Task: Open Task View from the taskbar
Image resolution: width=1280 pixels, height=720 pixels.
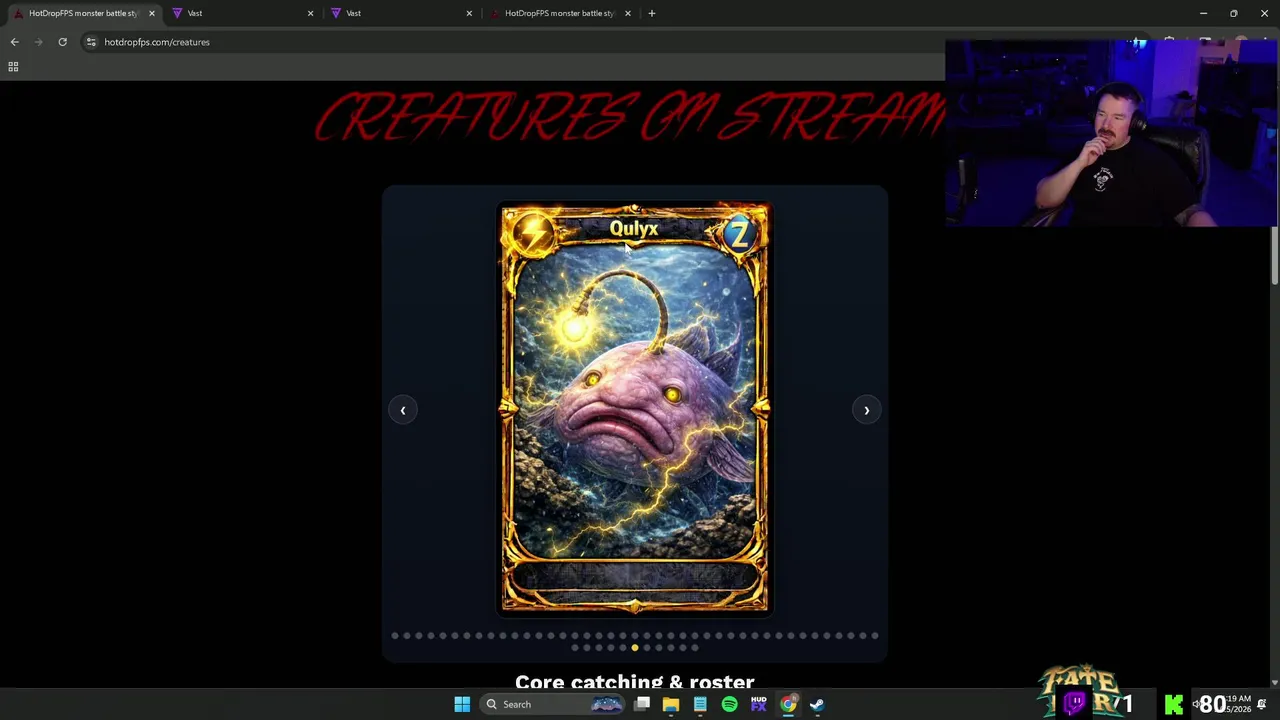Action: (642, 704)
